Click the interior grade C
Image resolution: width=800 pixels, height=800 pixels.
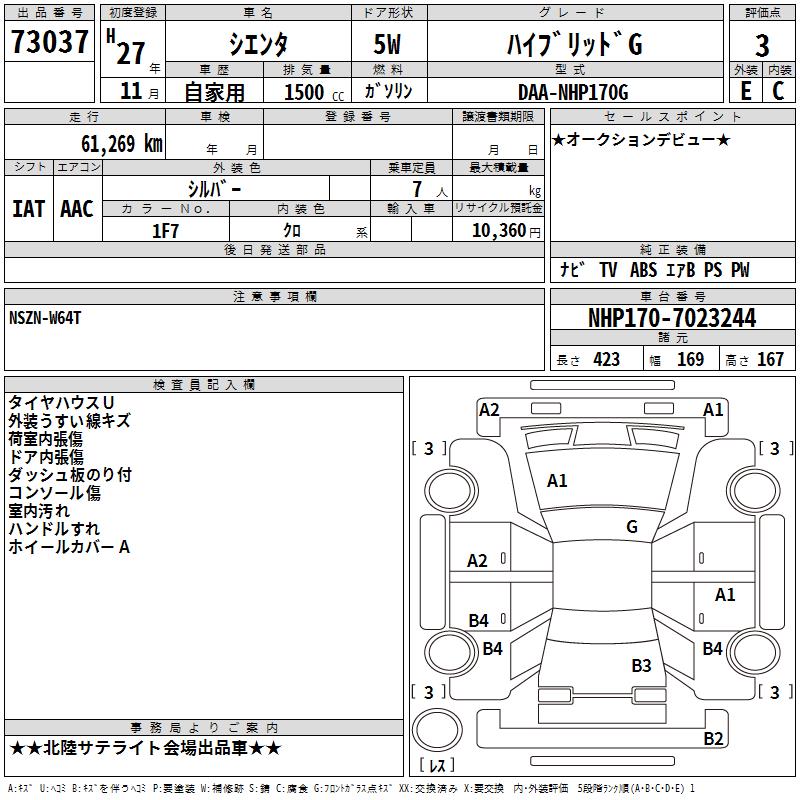778,91
